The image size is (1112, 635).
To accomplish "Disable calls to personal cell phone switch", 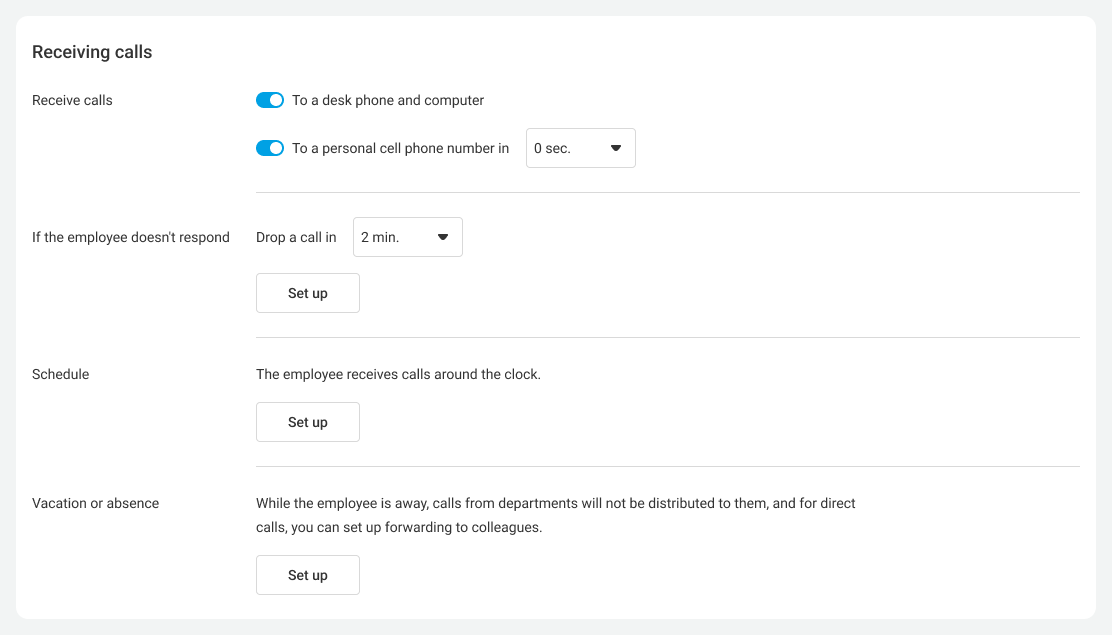I will pyautogui.click(x=270, y=148).
